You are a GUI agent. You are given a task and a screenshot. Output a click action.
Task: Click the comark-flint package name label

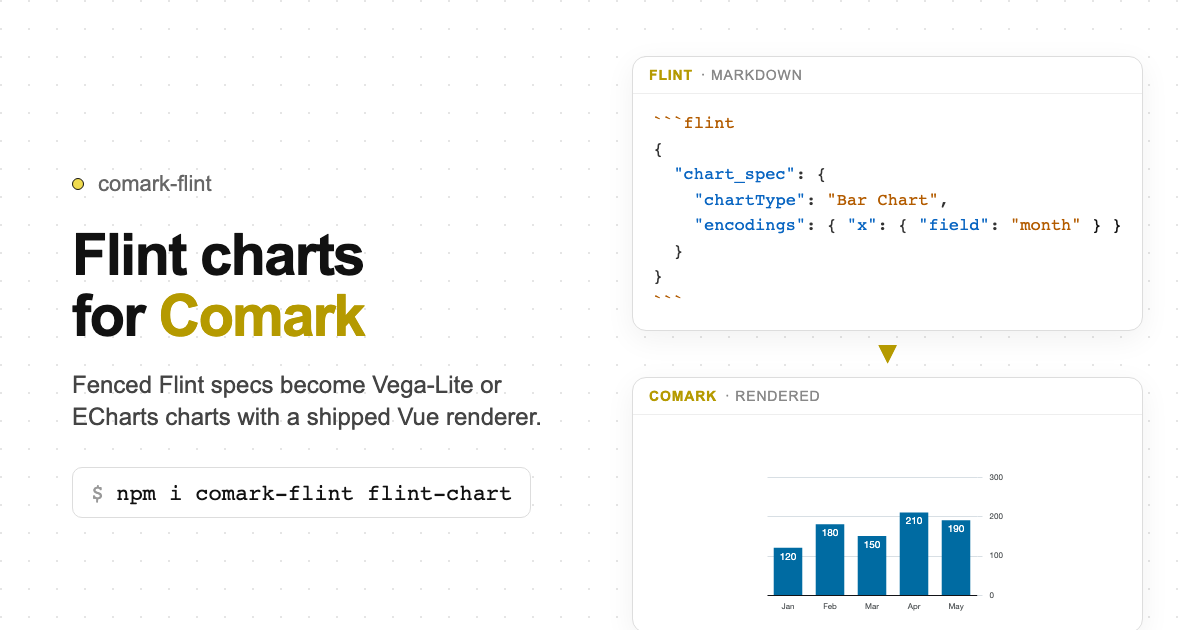click(155, 184)
